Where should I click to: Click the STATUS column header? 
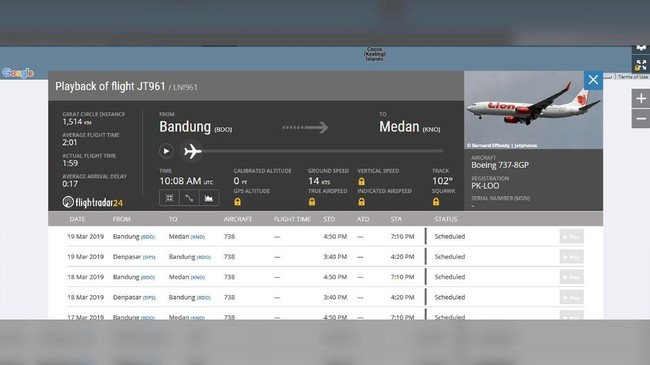[x=446, y=219]
